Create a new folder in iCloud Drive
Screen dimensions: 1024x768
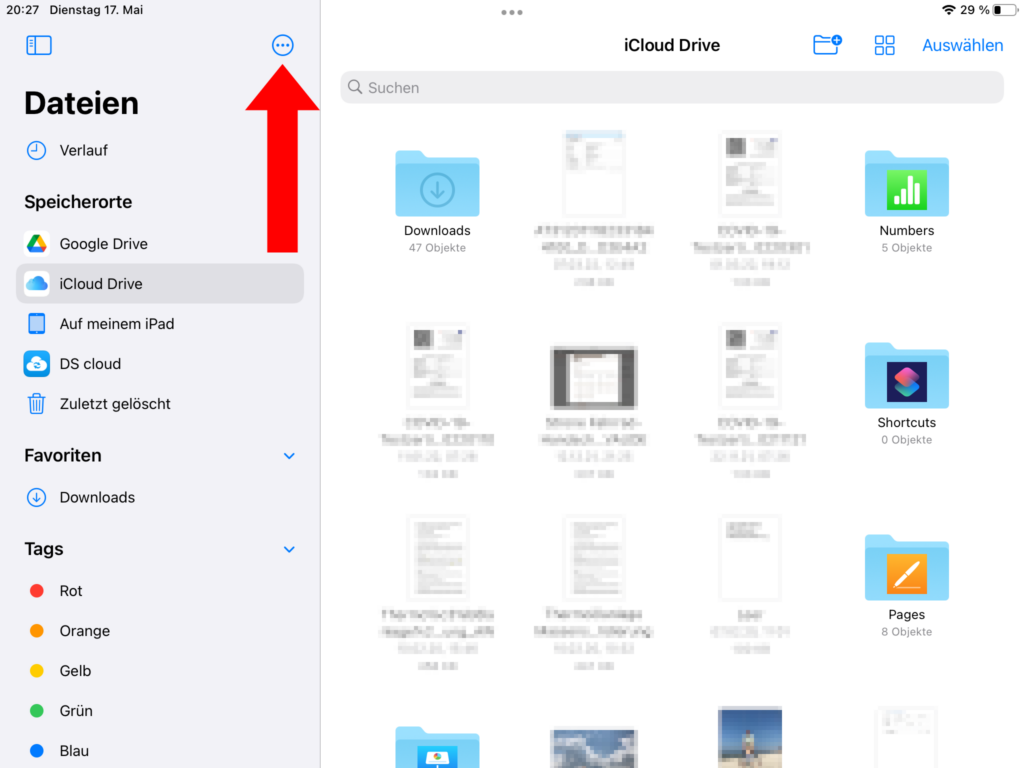tap(827, 44)
